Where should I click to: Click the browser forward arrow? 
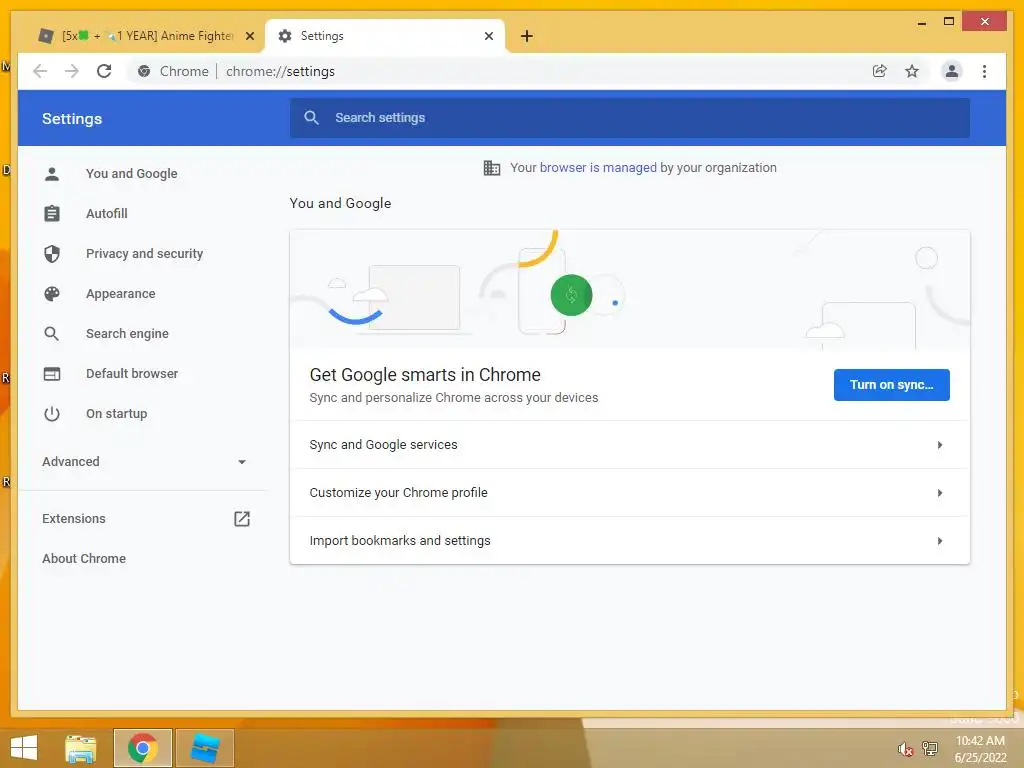[x=72, y=71]
